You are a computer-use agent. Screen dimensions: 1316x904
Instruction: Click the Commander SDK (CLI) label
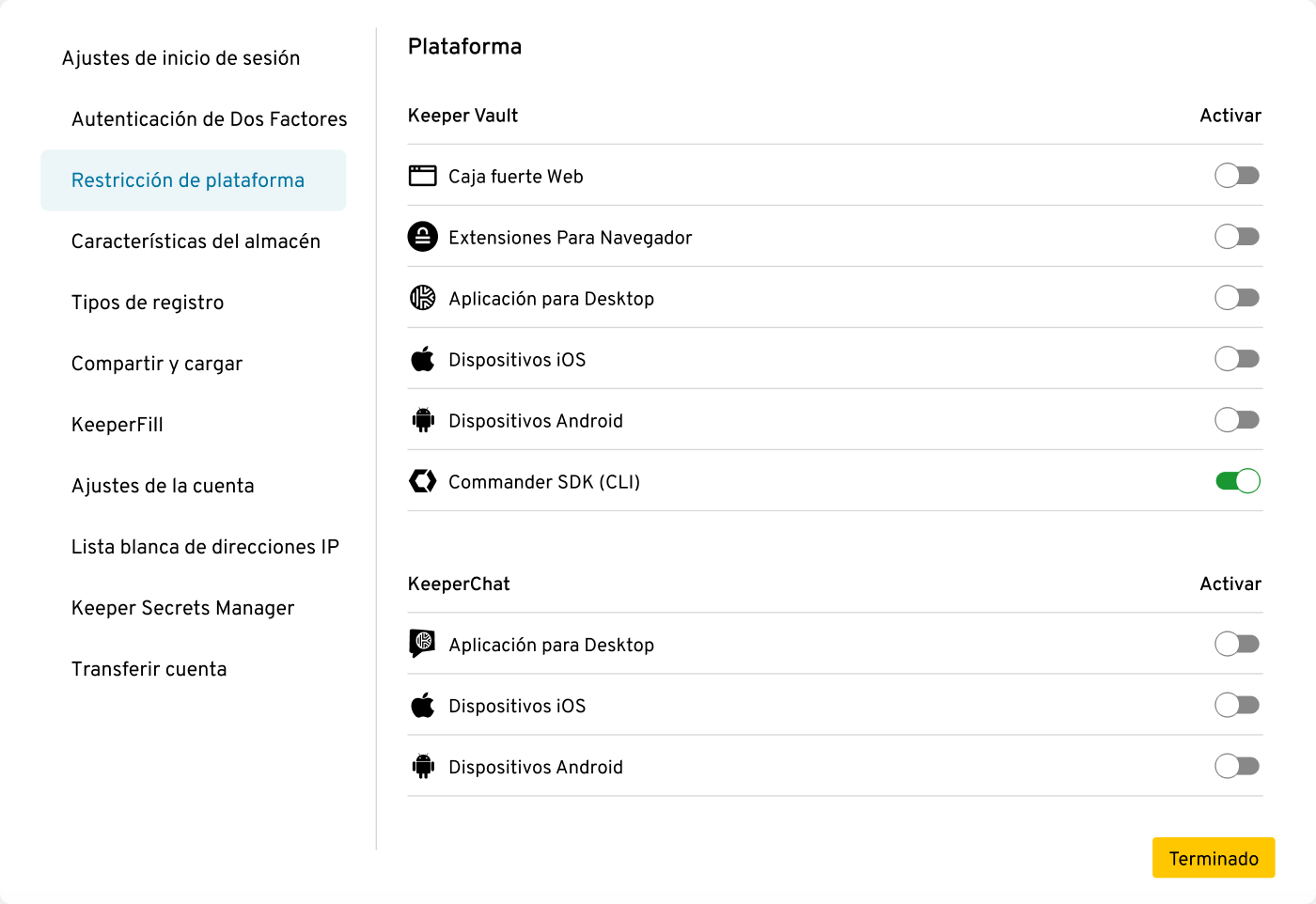coord(544,482)
